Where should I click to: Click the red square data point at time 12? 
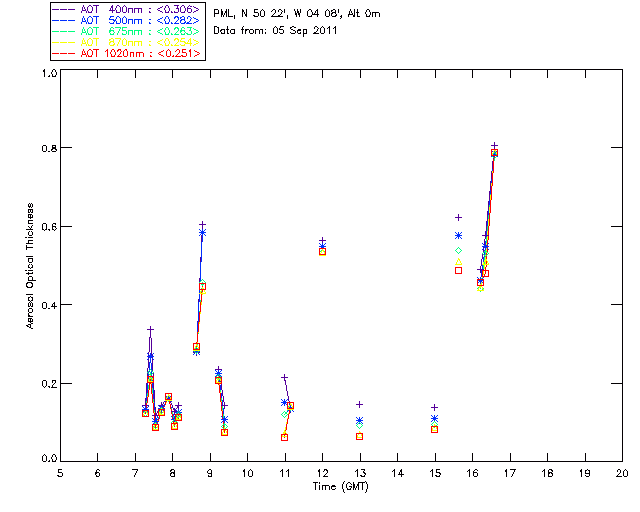[322, 252]
